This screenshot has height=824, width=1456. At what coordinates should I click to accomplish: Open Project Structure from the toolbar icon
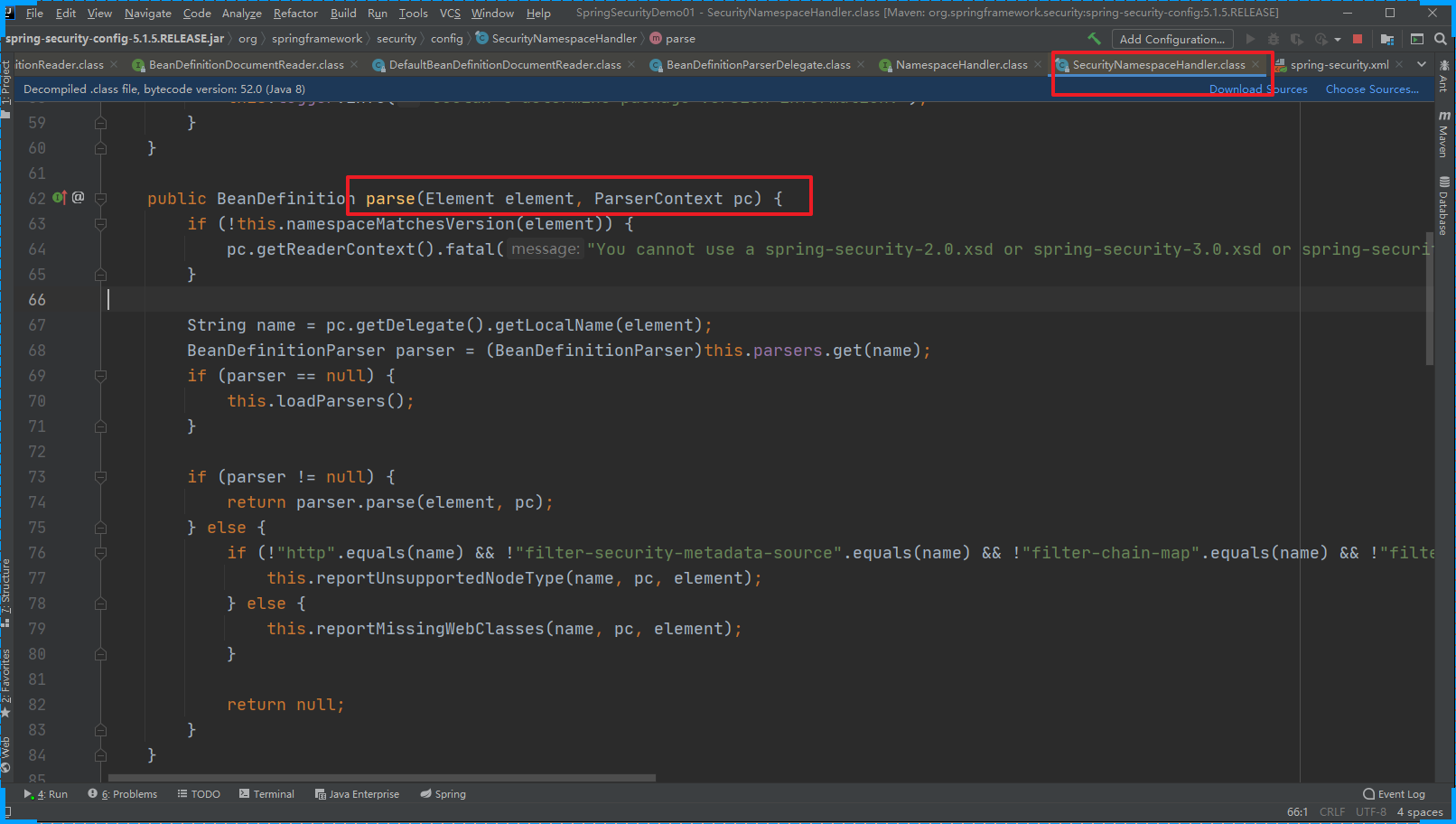click(x=1387, y=39)
